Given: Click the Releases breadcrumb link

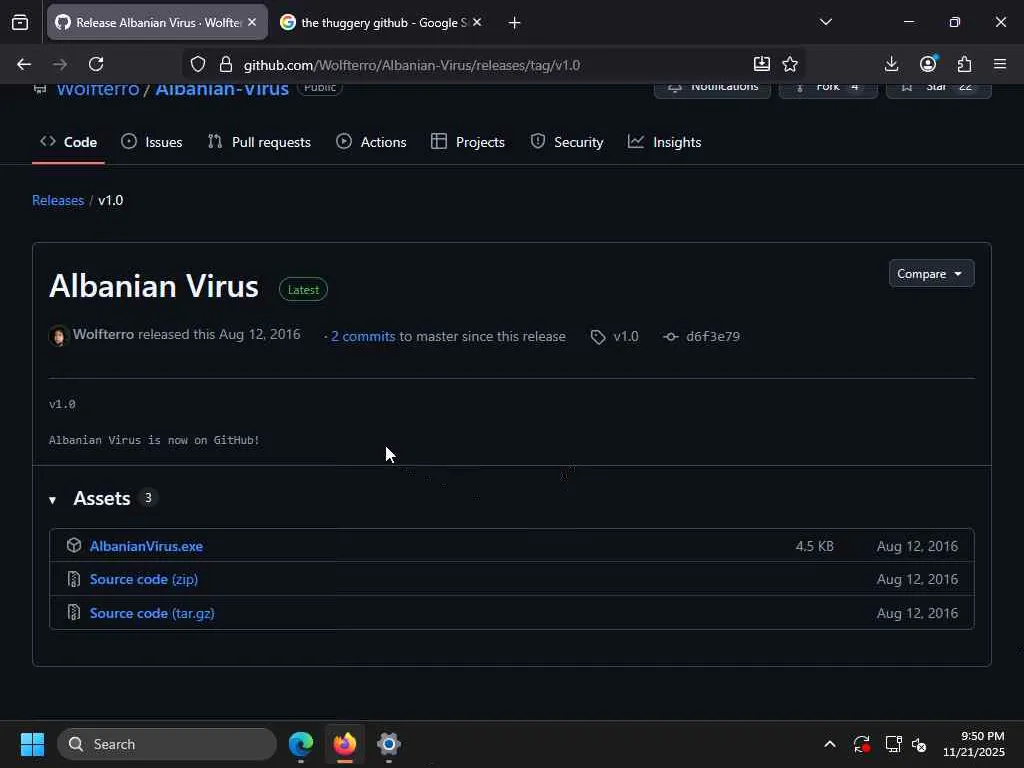Looking at the screenshot, I should [x=58, y=200].
